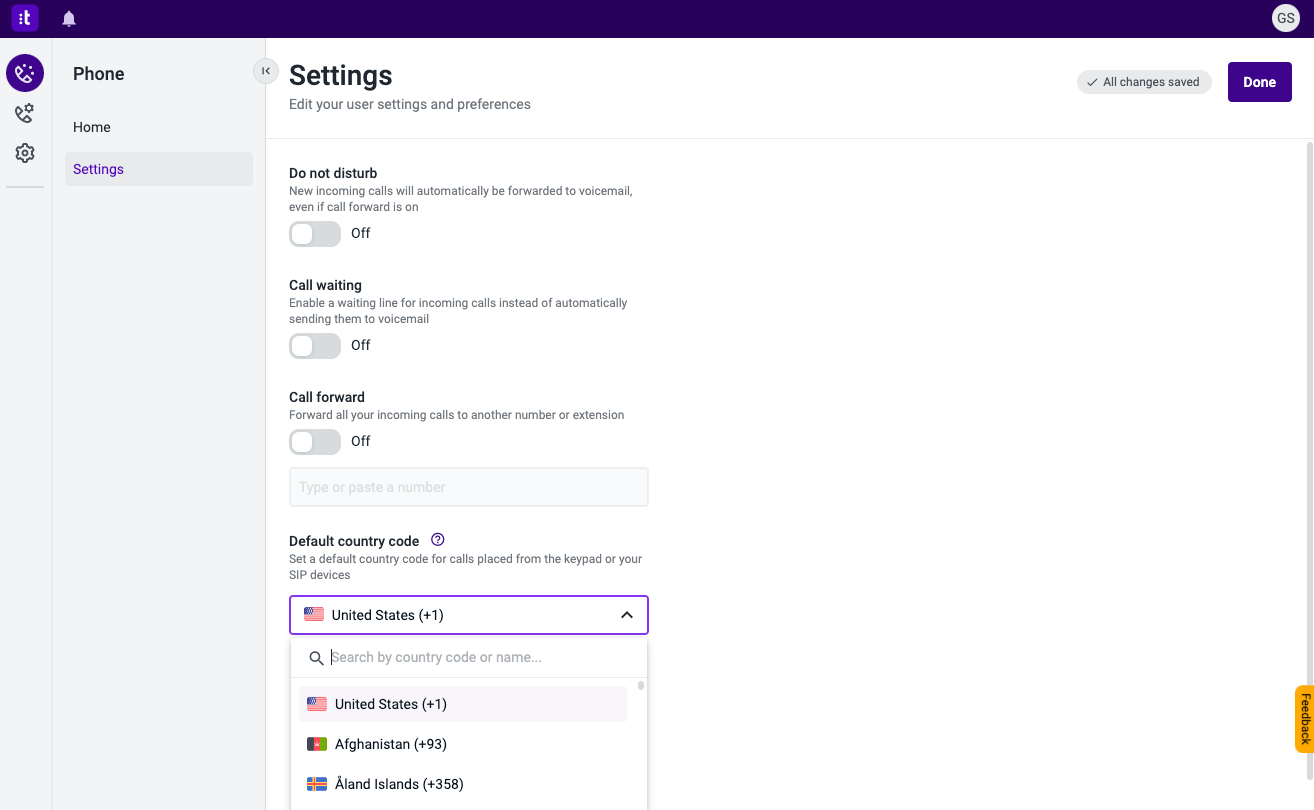The width and height of the screenshot is (1314, 810).
Task: Click the forwarding number input field
Action: [468, 487]
